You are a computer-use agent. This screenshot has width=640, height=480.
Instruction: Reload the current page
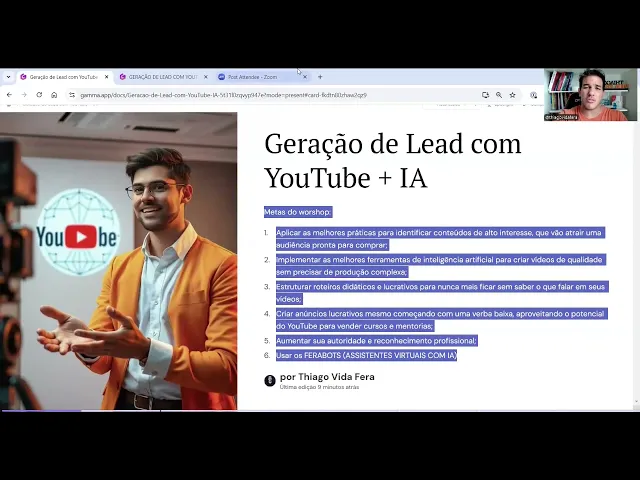pos(39,95)
